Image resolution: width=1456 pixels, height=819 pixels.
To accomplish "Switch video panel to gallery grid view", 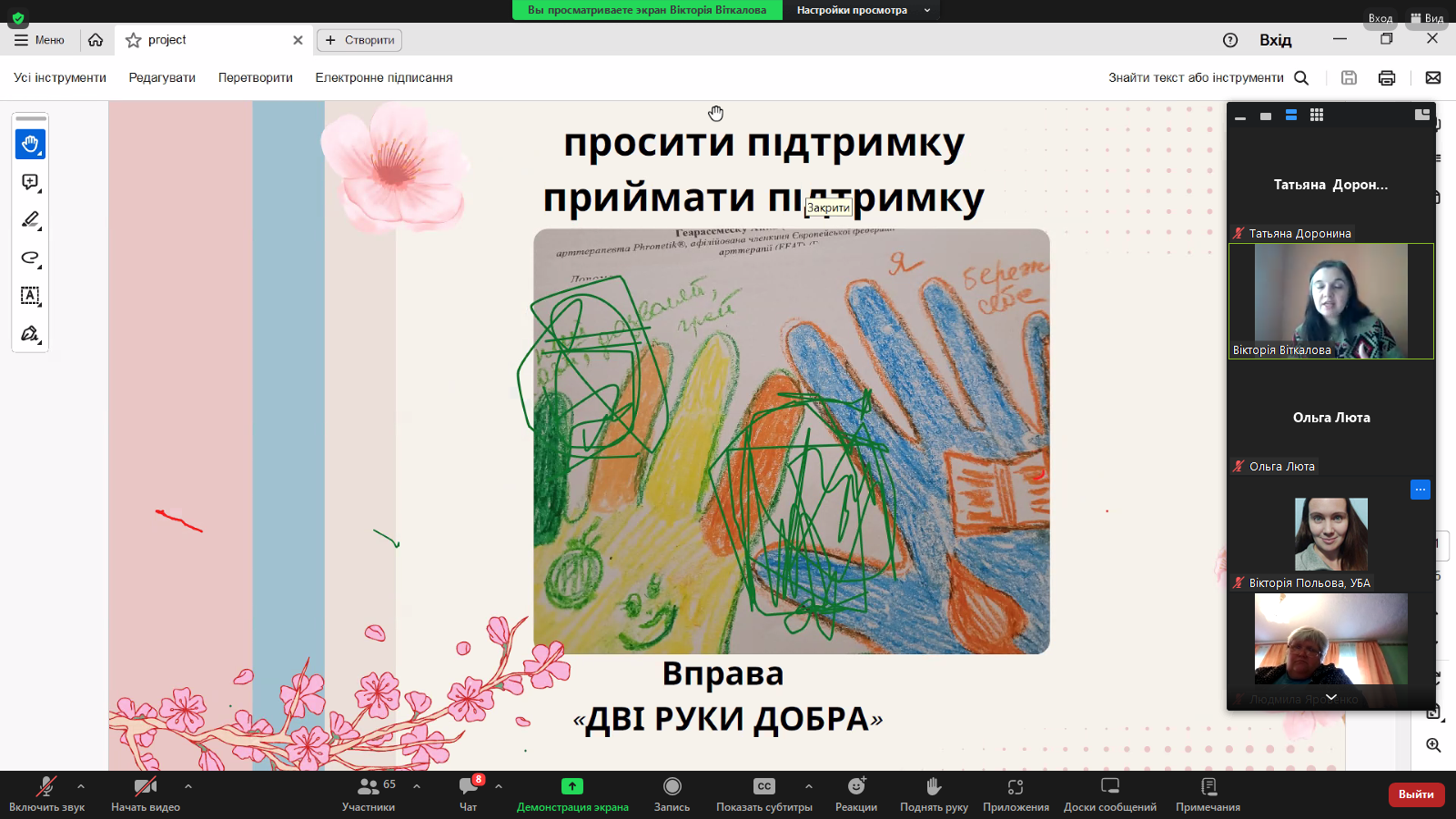I will (1317, 115).
